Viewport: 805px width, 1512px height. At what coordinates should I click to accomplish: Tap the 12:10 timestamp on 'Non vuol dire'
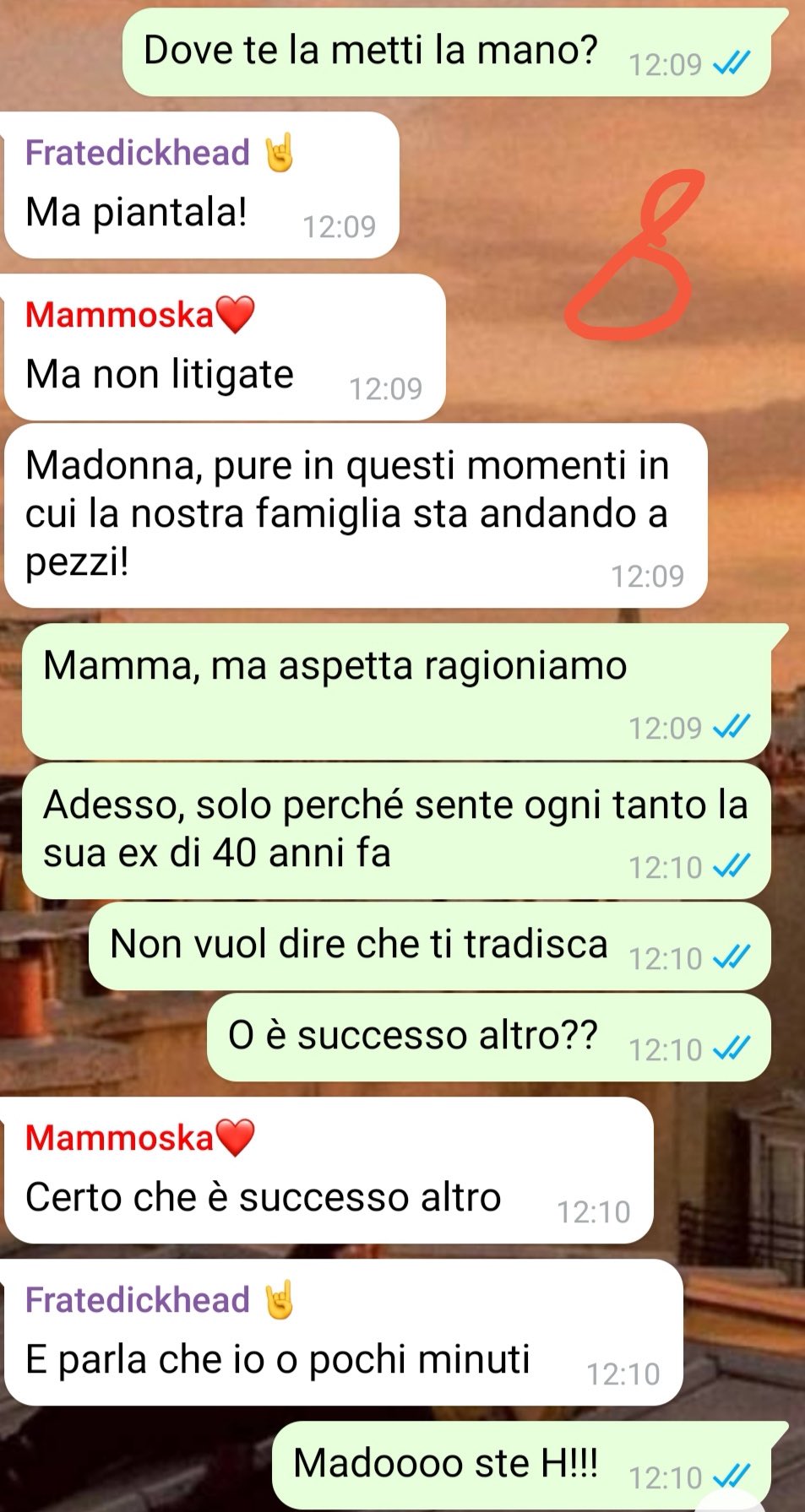[666, 958]
